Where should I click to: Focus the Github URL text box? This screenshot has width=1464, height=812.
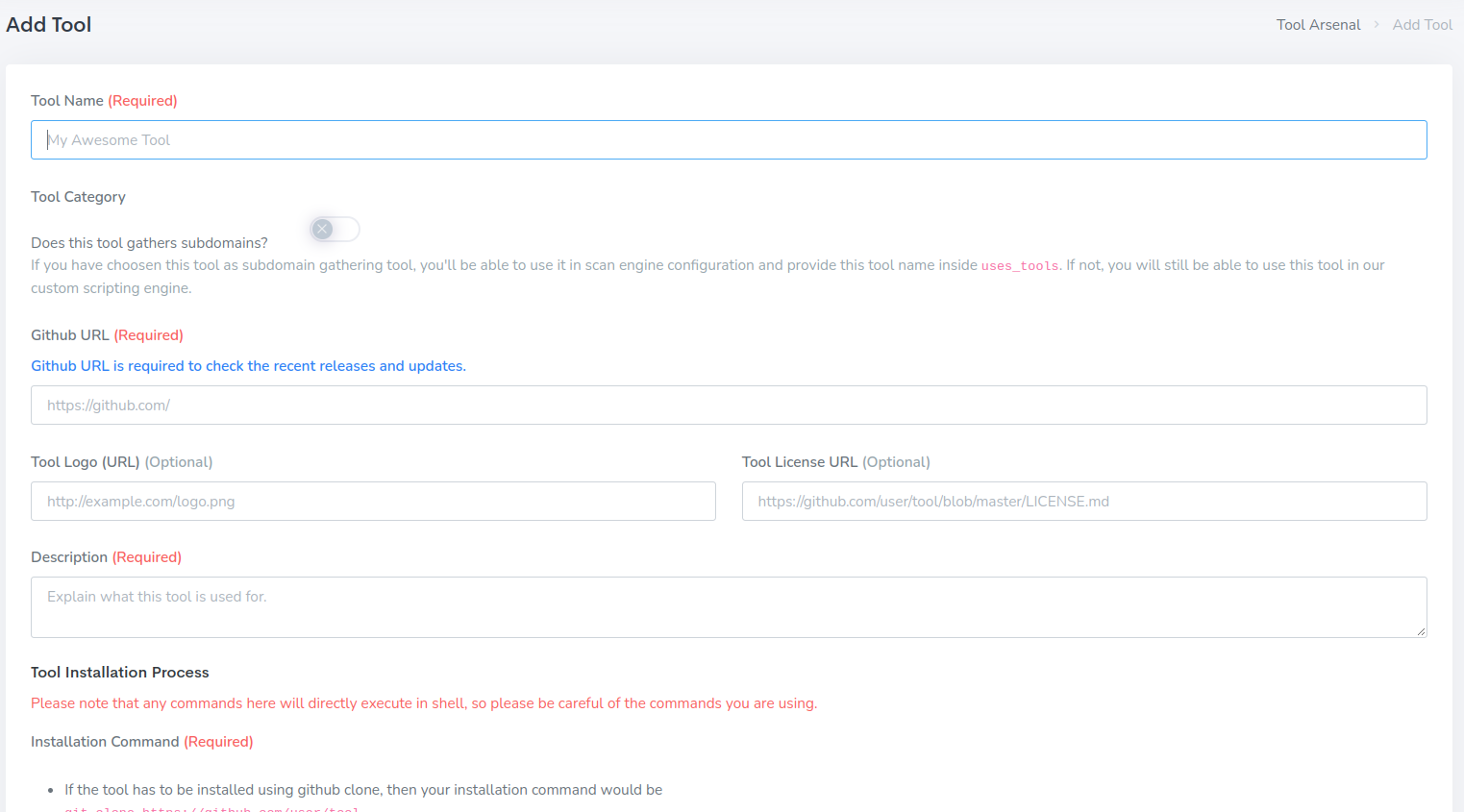728,406
